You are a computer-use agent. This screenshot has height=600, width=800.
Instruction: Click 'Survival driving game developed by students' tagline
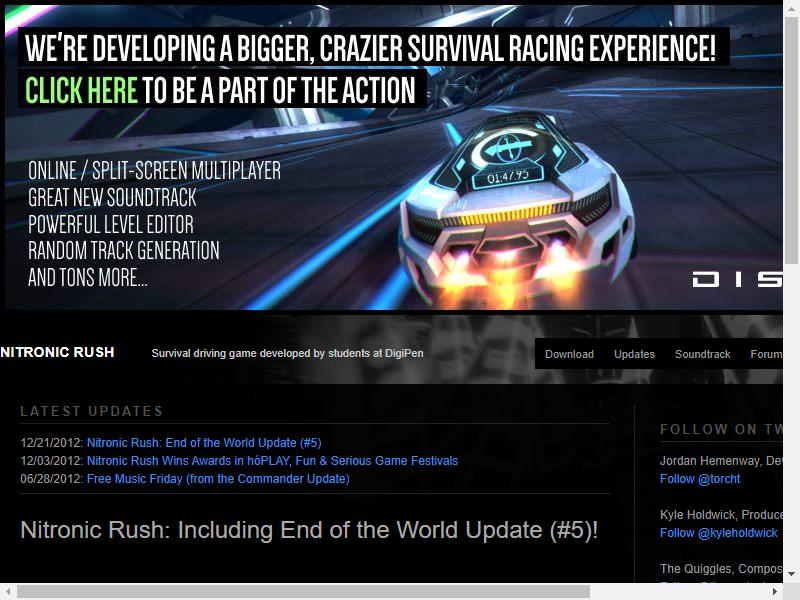pos(287,353)
